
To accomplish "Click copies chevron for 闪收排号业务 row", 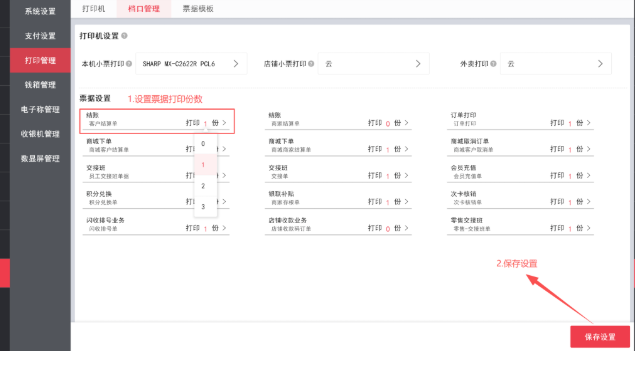I will (x=224, y=228).
